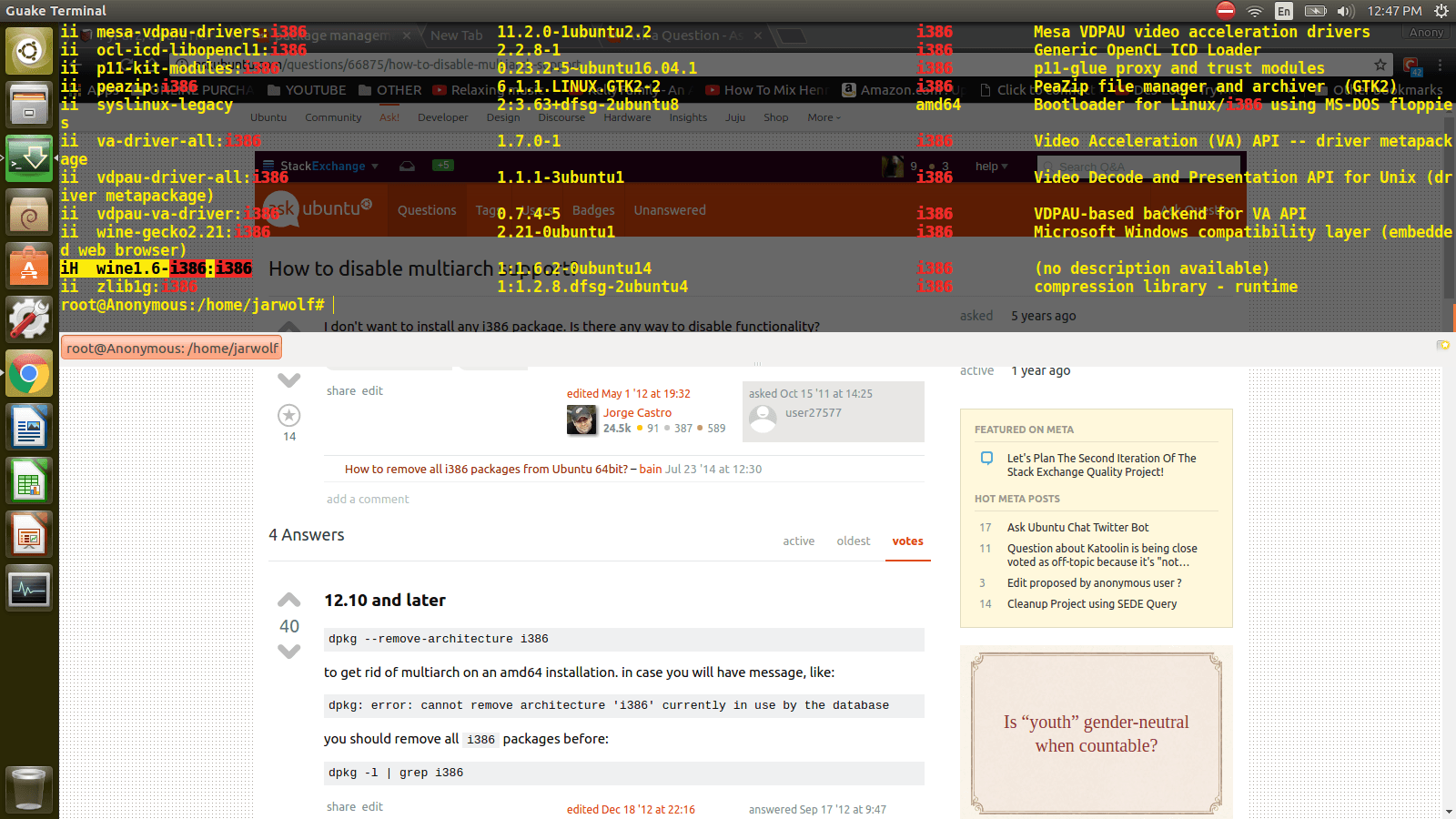
Task: Open System Monitor from the launcher
Action: click(29, 588)
